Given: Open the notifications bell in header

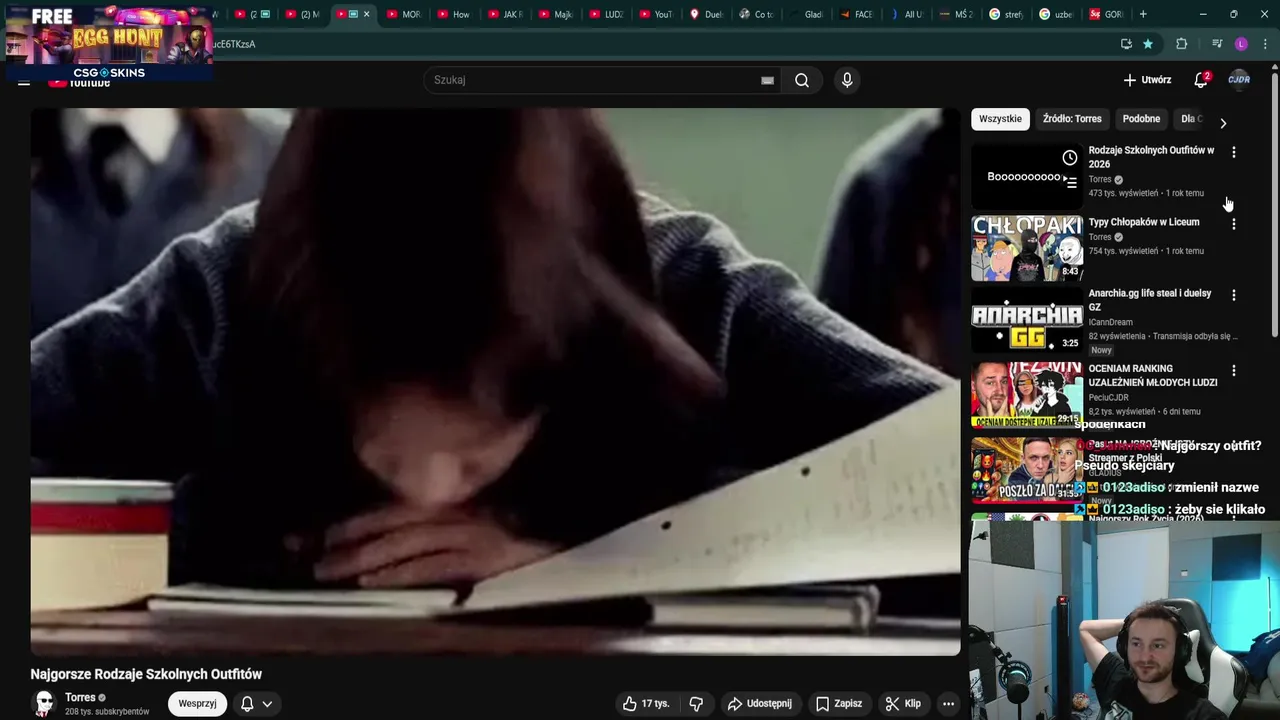Looking at the screenshot, I should click(1201, 80).
